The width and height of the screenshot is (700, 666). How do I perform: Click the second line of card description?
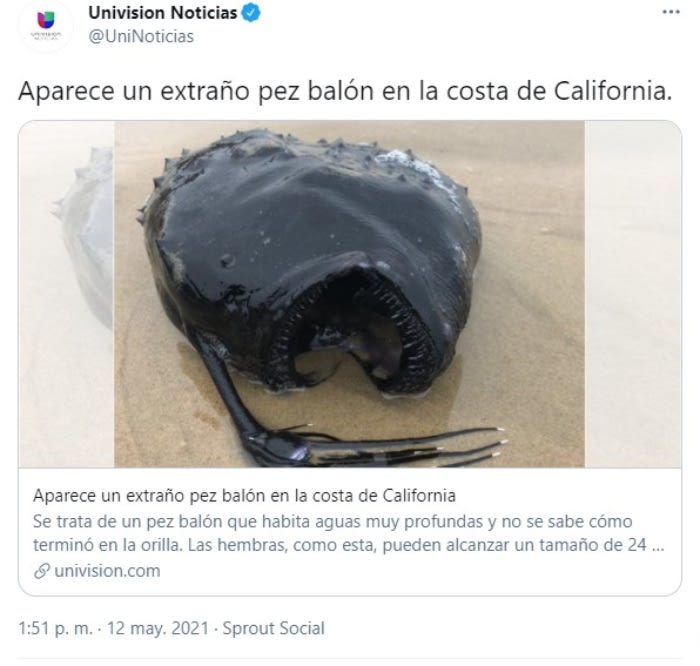point(349,545)
